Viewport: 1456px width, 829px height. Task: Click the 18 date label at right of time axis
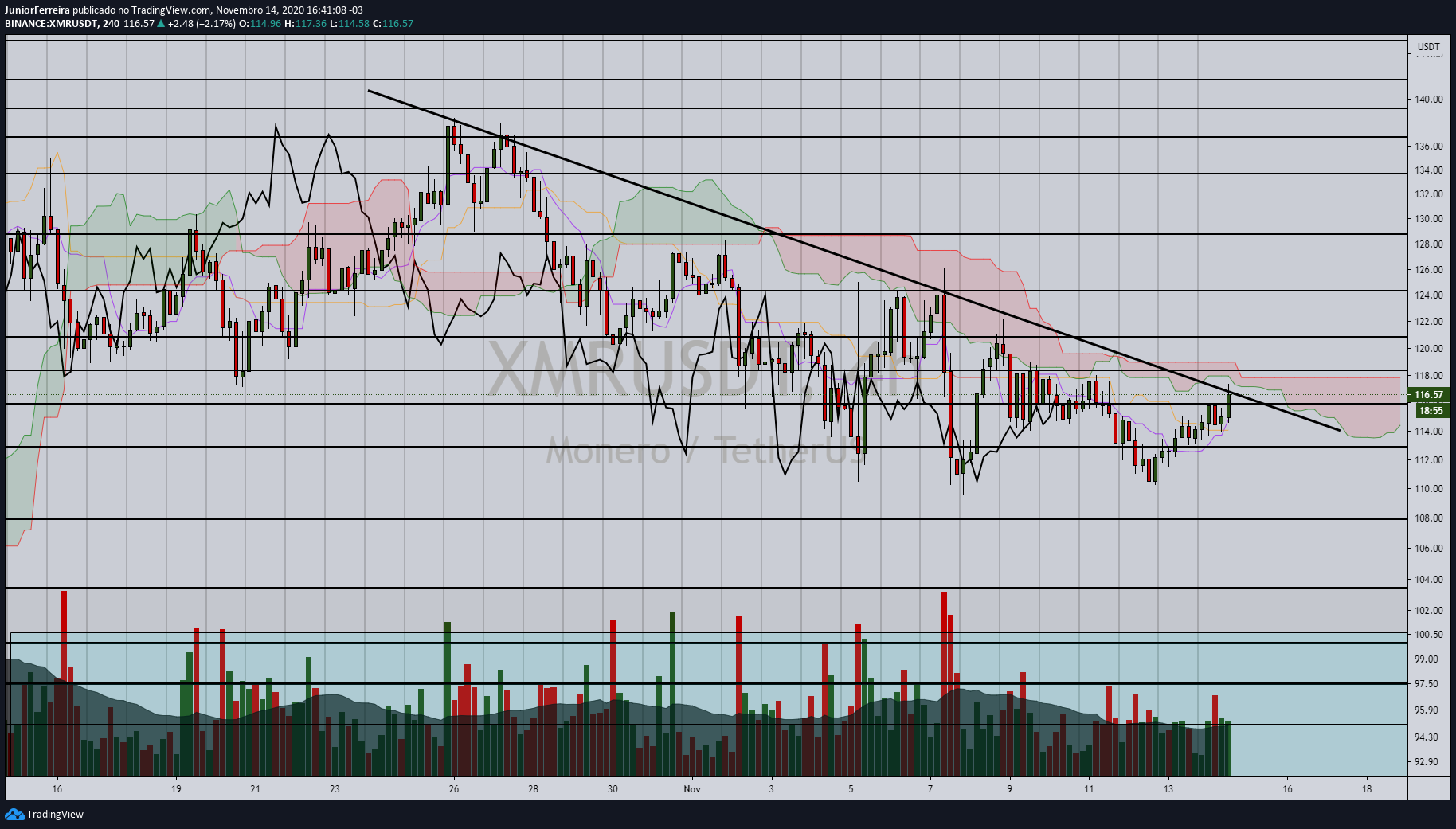[x=1367, y=789]
